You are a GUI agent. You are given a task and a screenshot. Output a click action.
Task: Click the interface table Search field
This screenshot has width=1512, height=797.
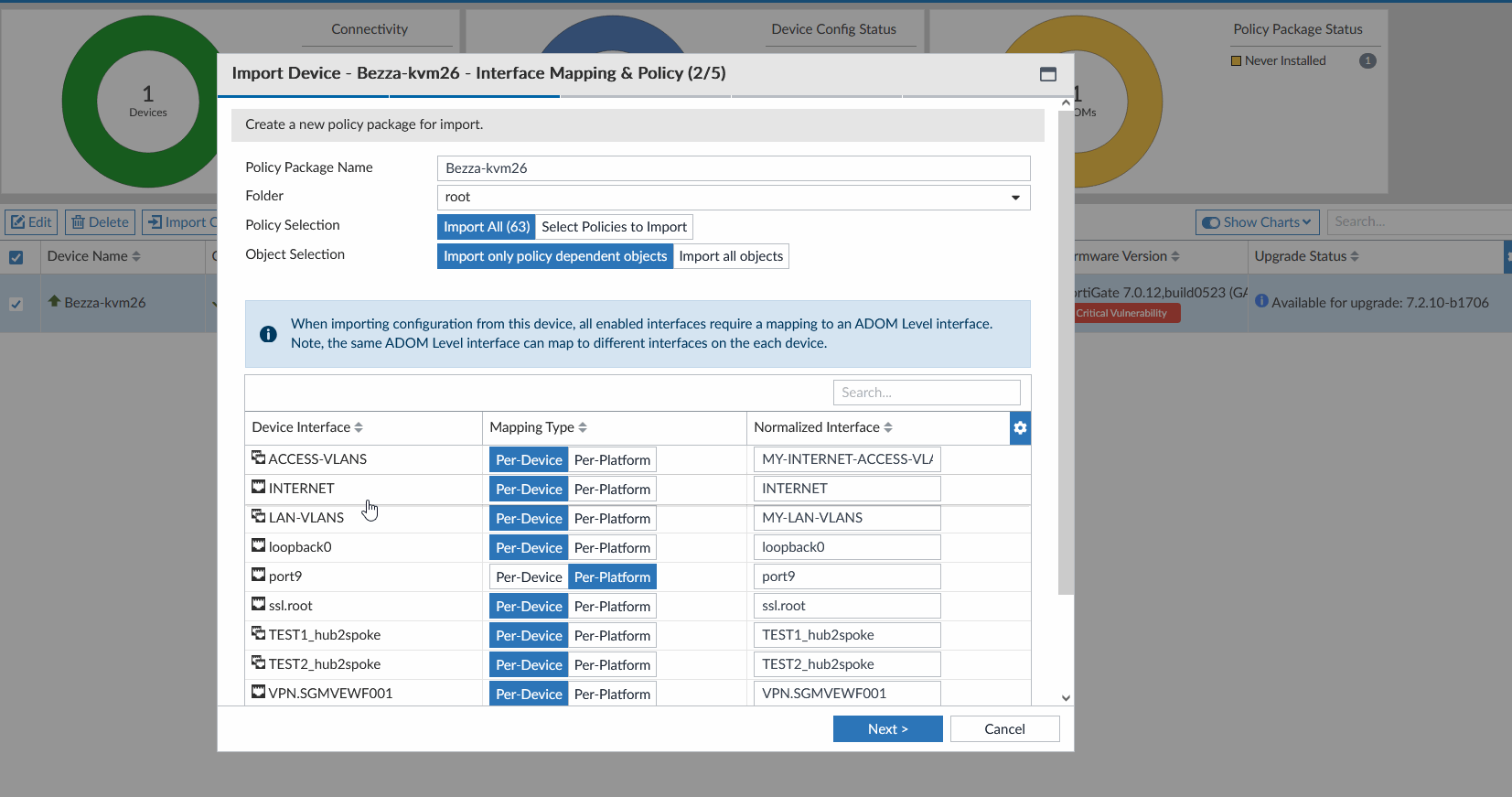927,393
